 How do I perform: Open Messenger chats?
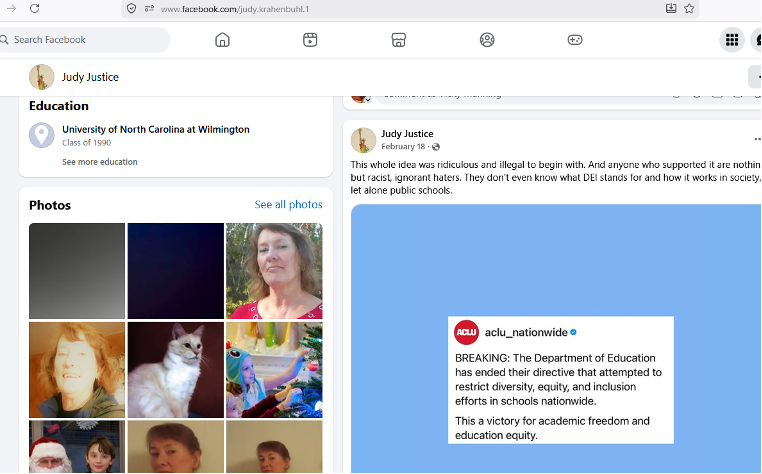(x=757, y=39)
